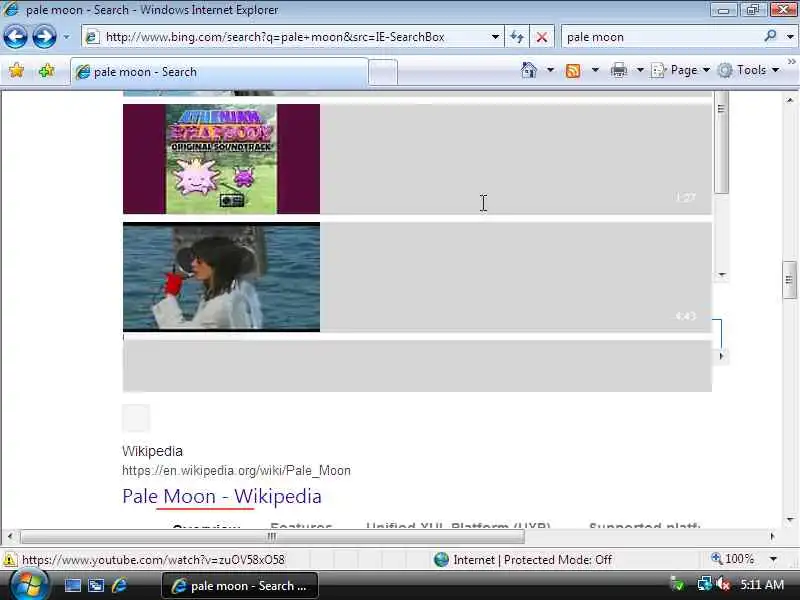Open Favorites Center star icon
800x600 pixels.
[x=16, y=70]
